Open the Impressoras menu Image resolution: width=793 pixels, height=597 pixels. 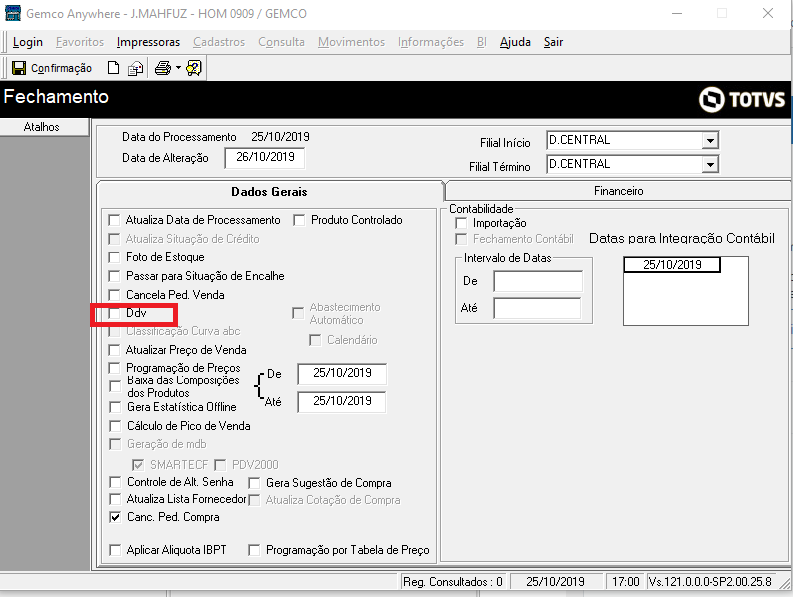coord(148,42)
